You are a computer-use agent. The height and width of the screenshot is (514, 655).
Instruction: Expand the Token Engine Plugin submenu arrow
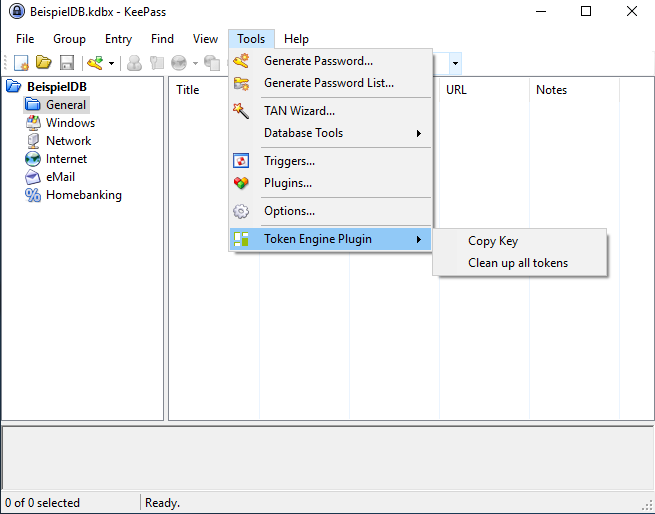419,239
